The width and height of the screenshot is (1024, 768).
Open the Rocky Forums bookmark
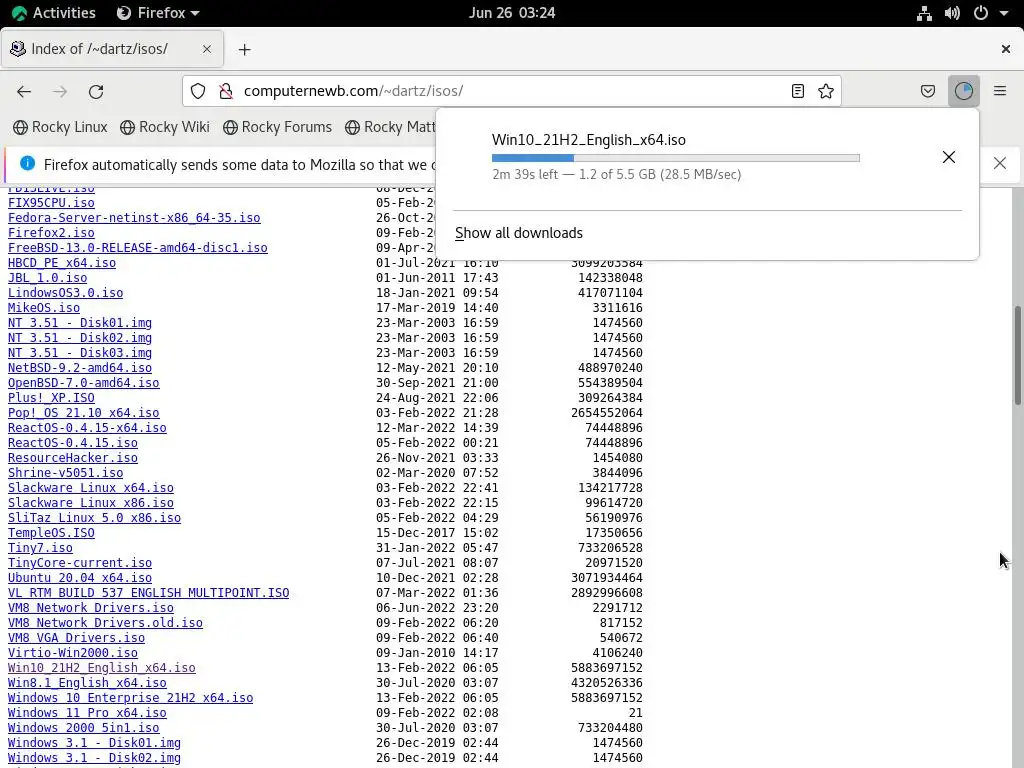(x=278, y=127)
